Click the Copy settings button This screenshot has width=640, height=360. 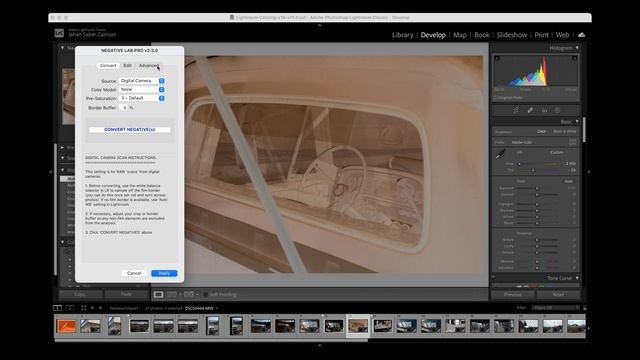(80, 294)
